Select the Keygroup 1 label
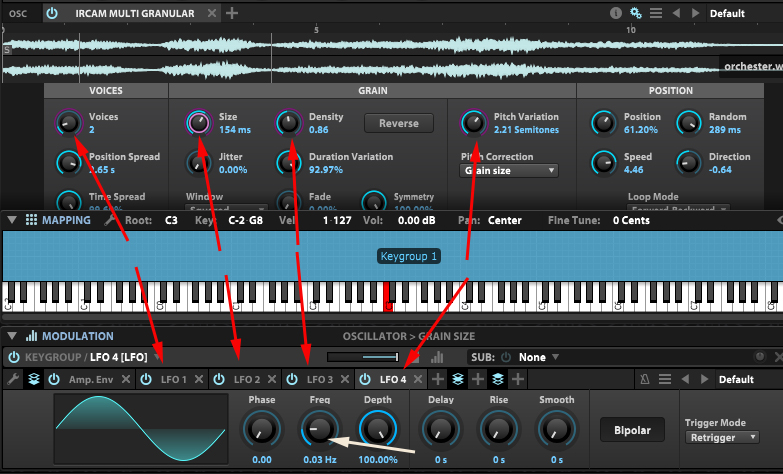 pos(408,256)
